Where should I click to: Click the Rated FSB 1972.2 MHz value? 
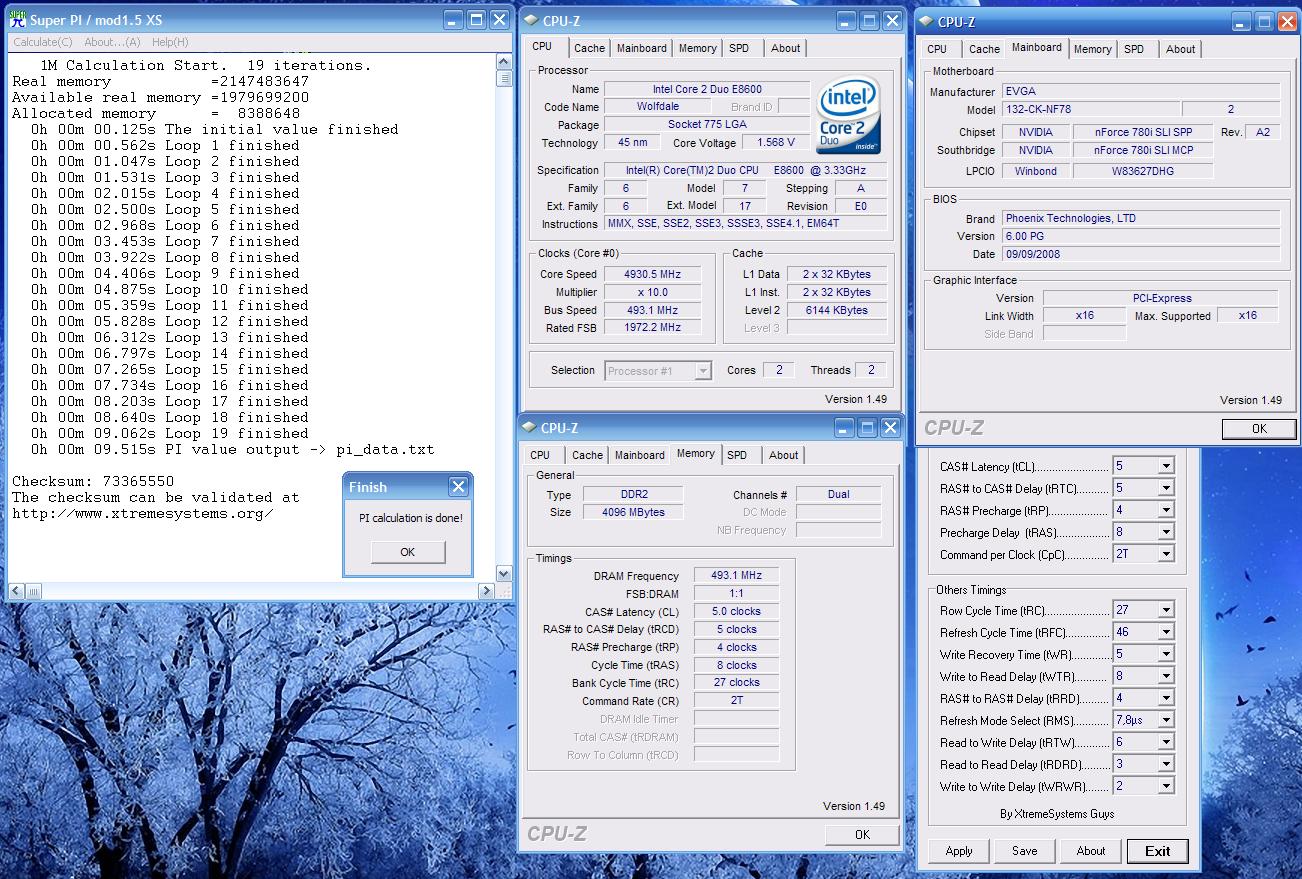point(652,328)
